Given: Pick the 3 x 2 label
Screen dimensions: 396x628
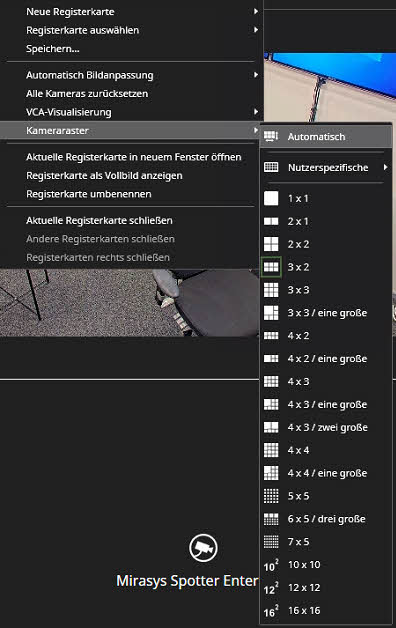Looking at the screenshot, I should (298, 267).
